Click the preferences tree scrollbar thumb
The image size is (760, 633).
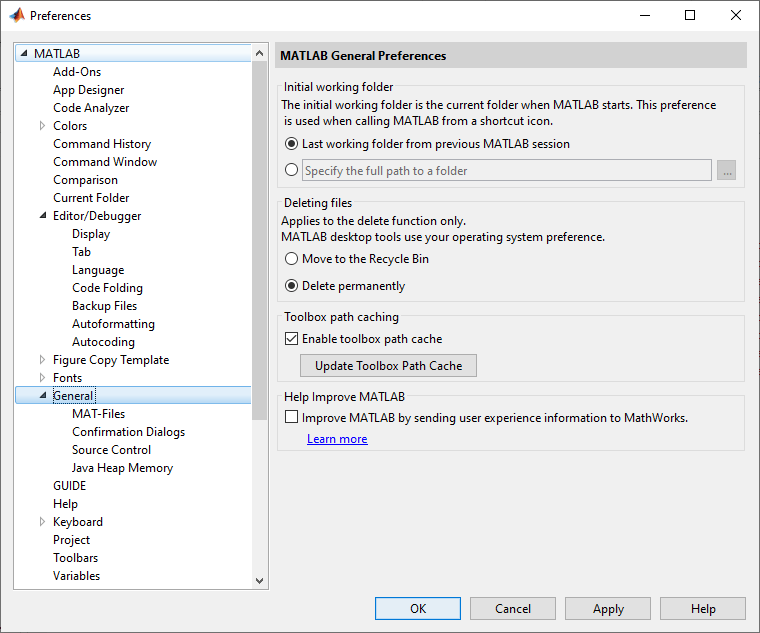coord(259,240)
